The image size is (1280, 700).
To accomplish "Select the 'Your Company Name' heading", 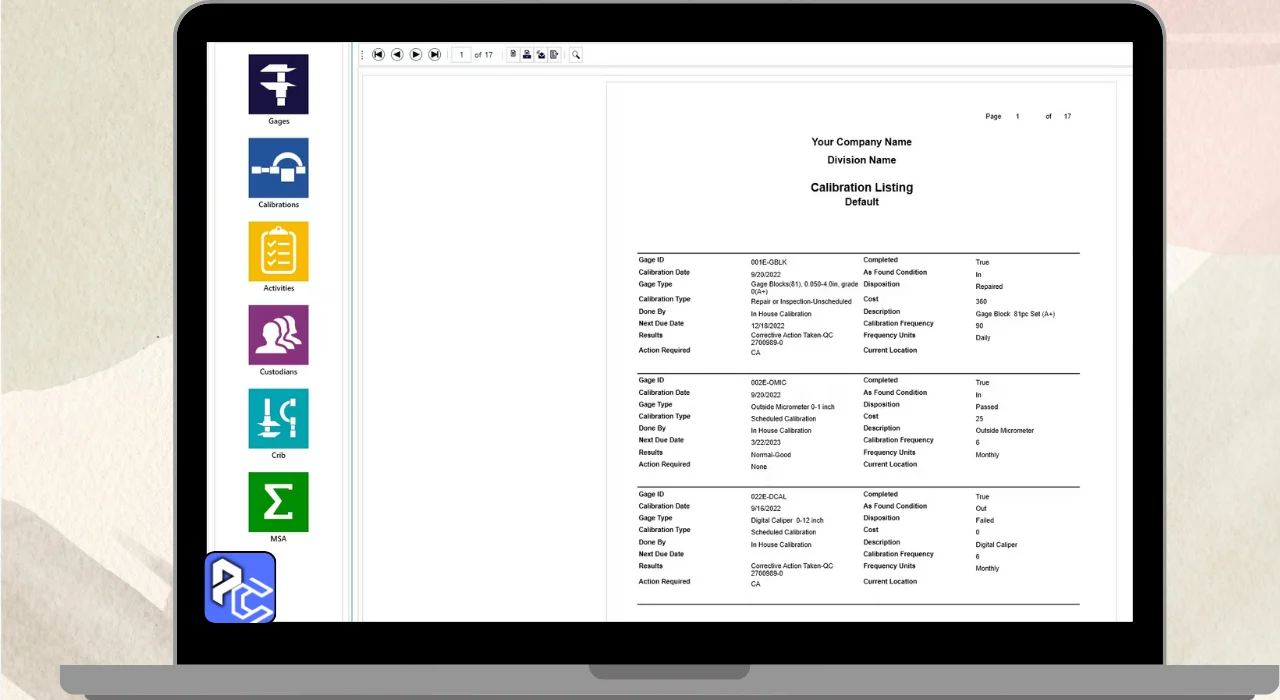I will [861, 142].
